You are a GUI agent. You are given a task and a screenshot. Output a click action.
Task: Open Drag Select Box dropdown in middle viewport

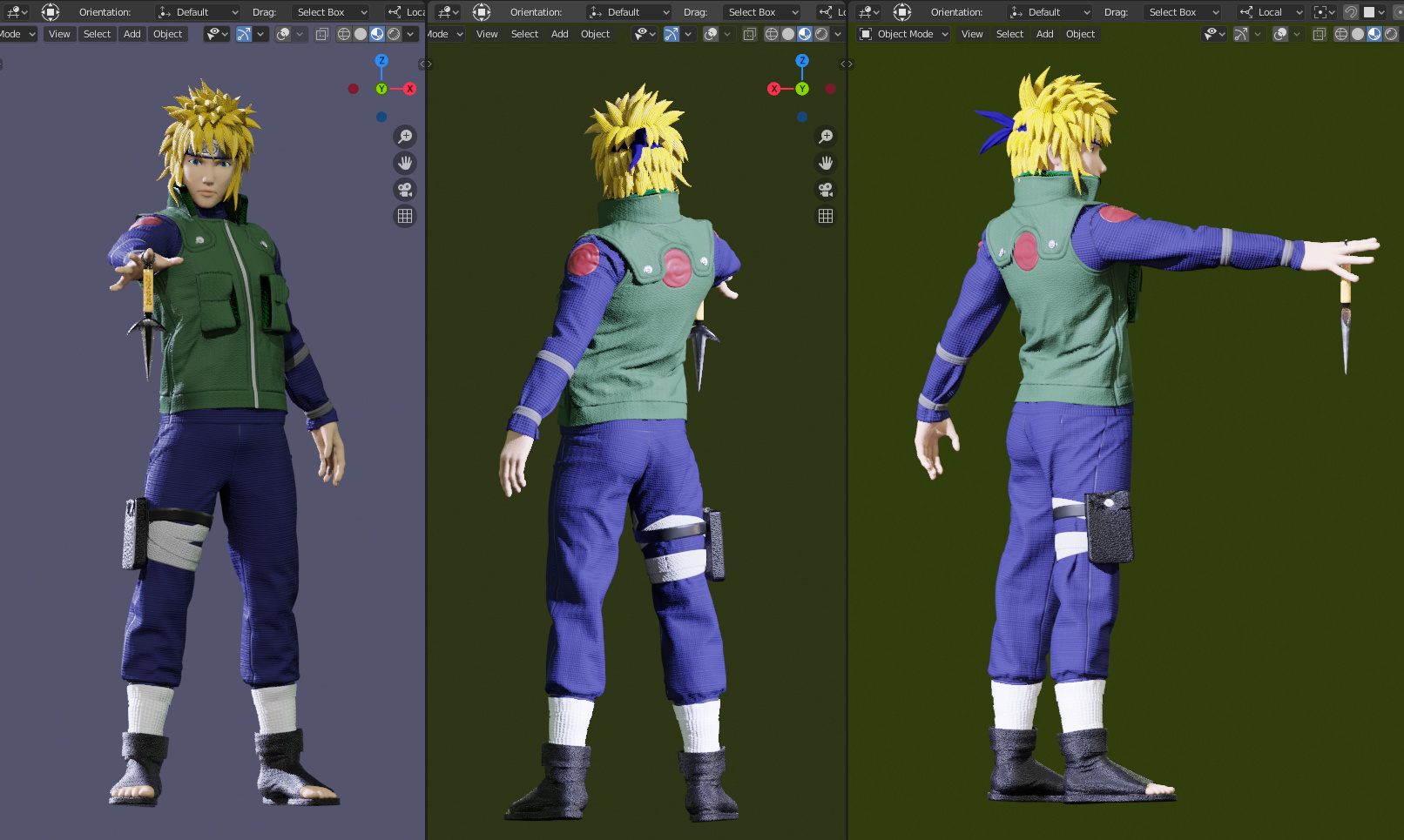coord(762,12)
